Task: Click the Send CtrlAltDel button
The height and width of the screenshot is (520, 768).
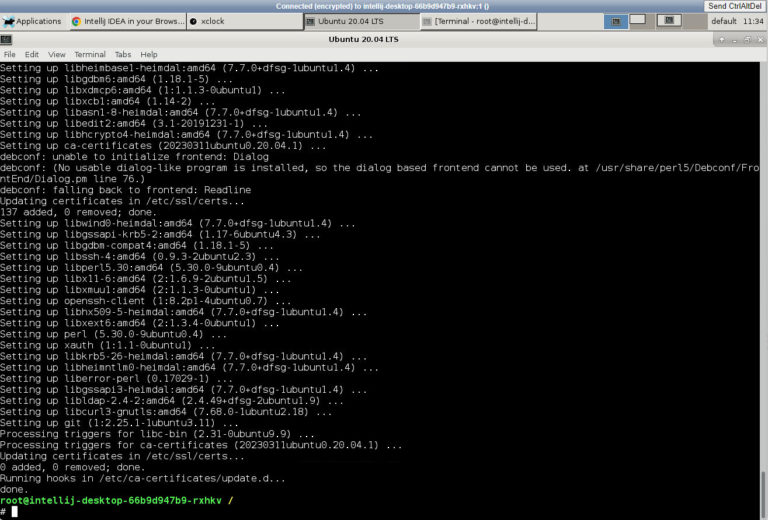Action: click(x=735, y=6)
